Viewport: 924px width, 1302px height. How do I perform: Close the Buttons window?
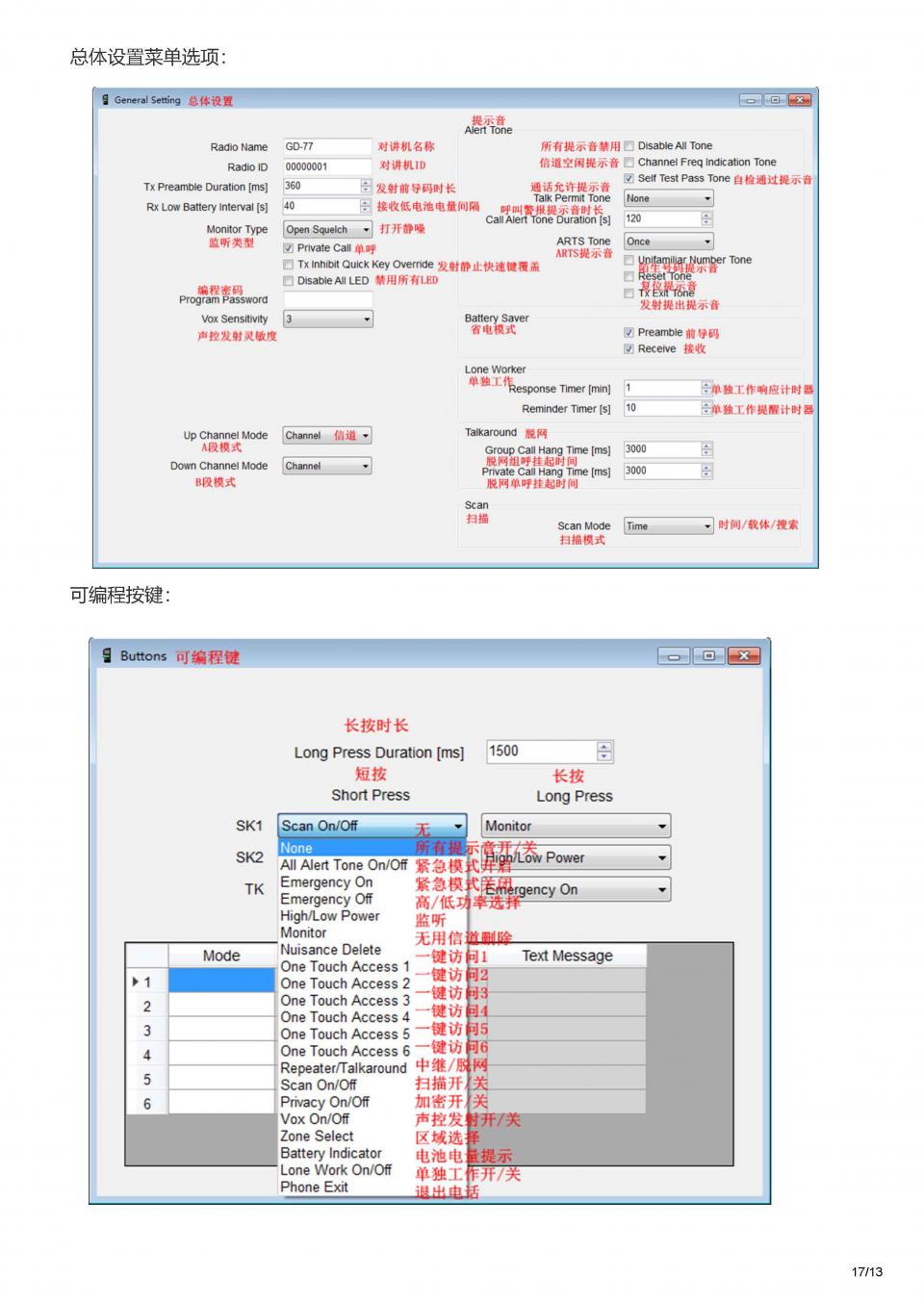click(x=744, y=656)
